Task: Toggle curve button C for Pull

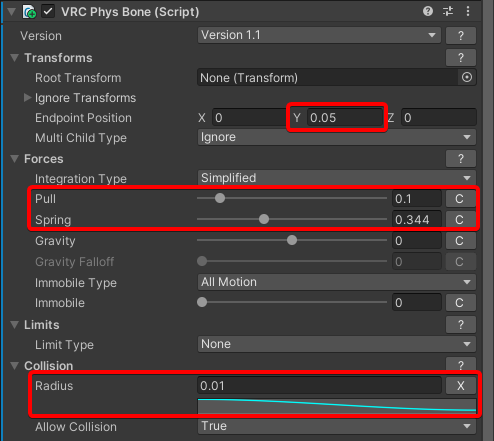Action: [460, 199]
